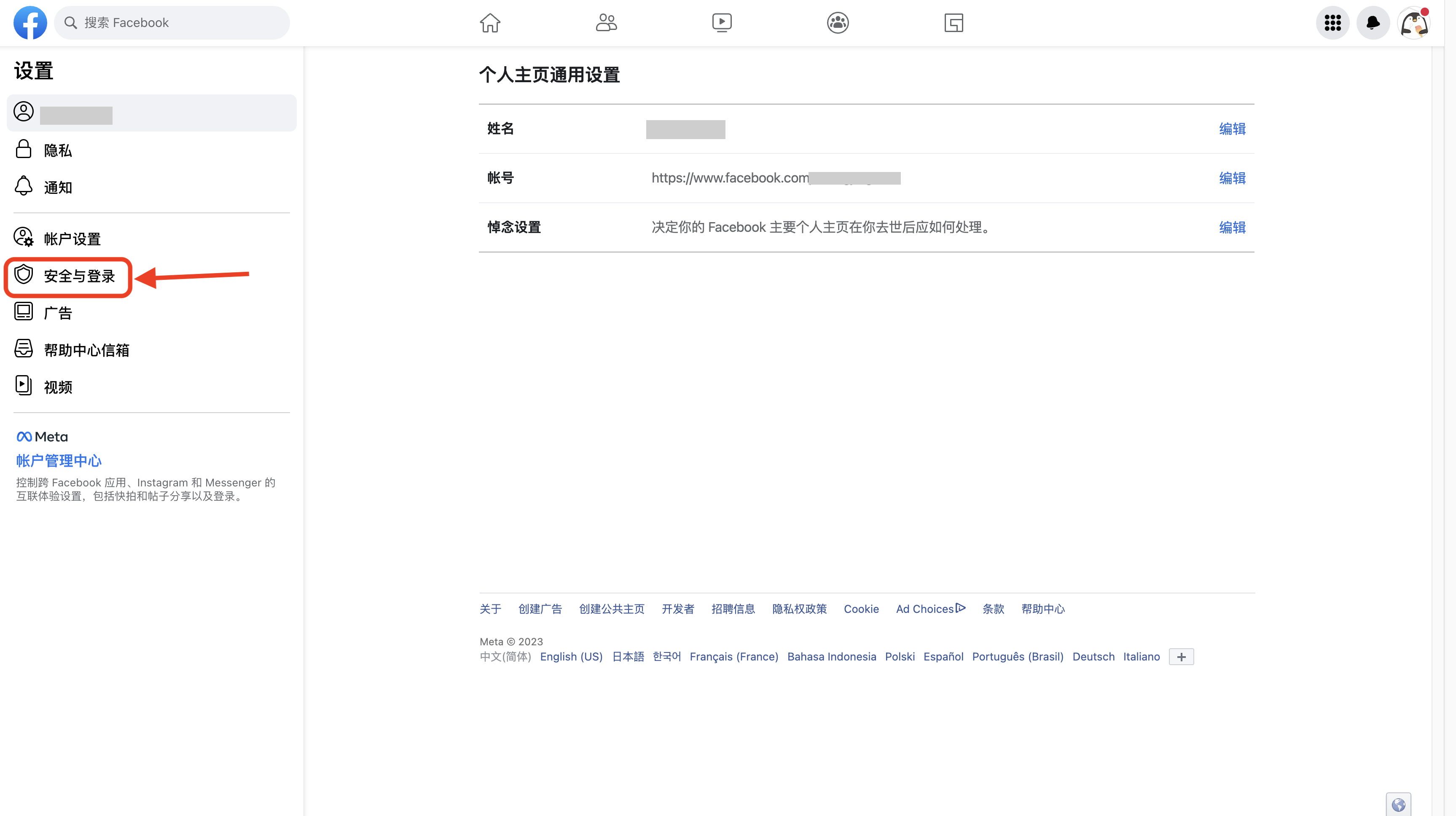Open 帐户设置 account settings
The height and width of the screenshot is (816, 1456).
(x=151, y=239)
